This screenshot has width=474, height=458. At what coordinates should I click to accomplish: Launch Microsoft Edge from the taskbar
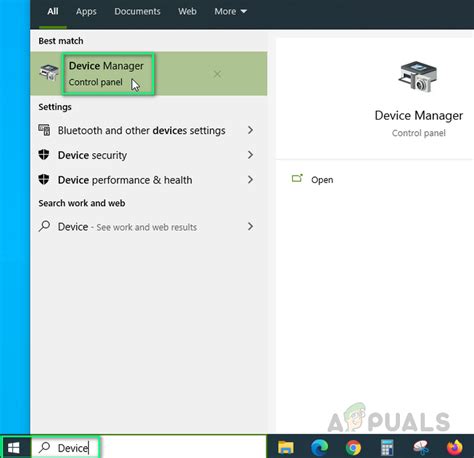(319, 448)
